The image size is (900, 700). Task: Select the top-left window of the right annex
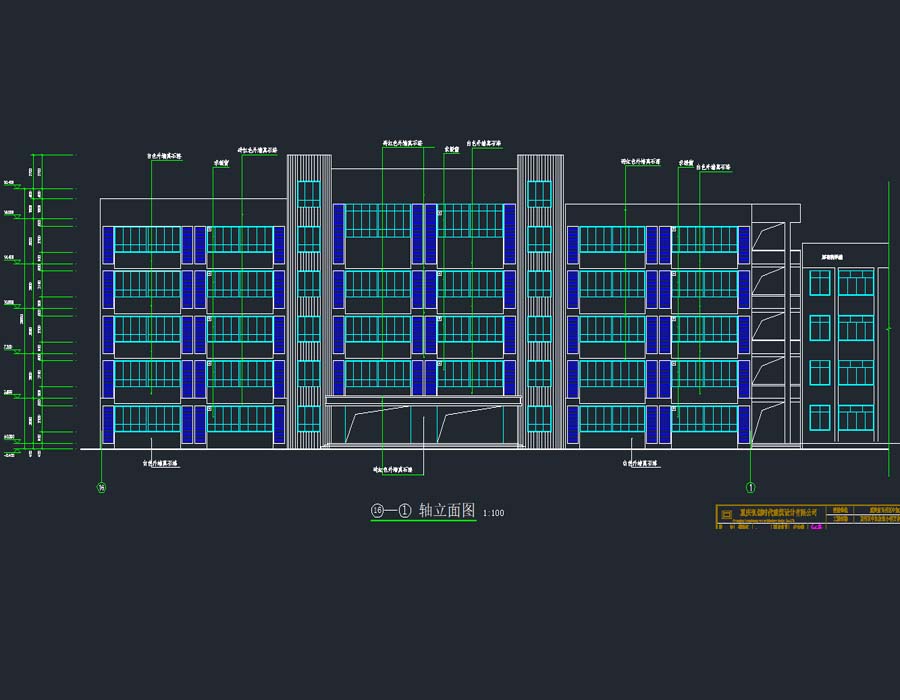(819, 282)
